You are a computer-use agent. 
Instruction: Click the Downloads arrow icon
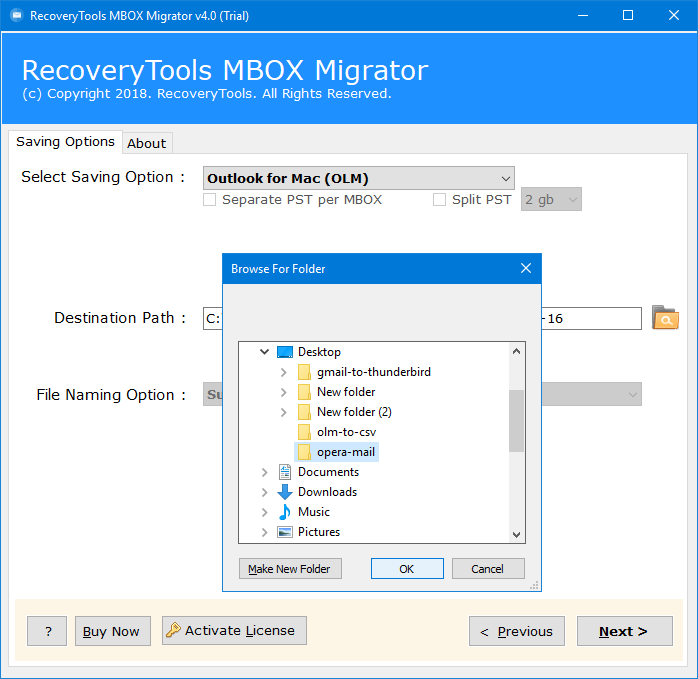click(x=285, y=492)
